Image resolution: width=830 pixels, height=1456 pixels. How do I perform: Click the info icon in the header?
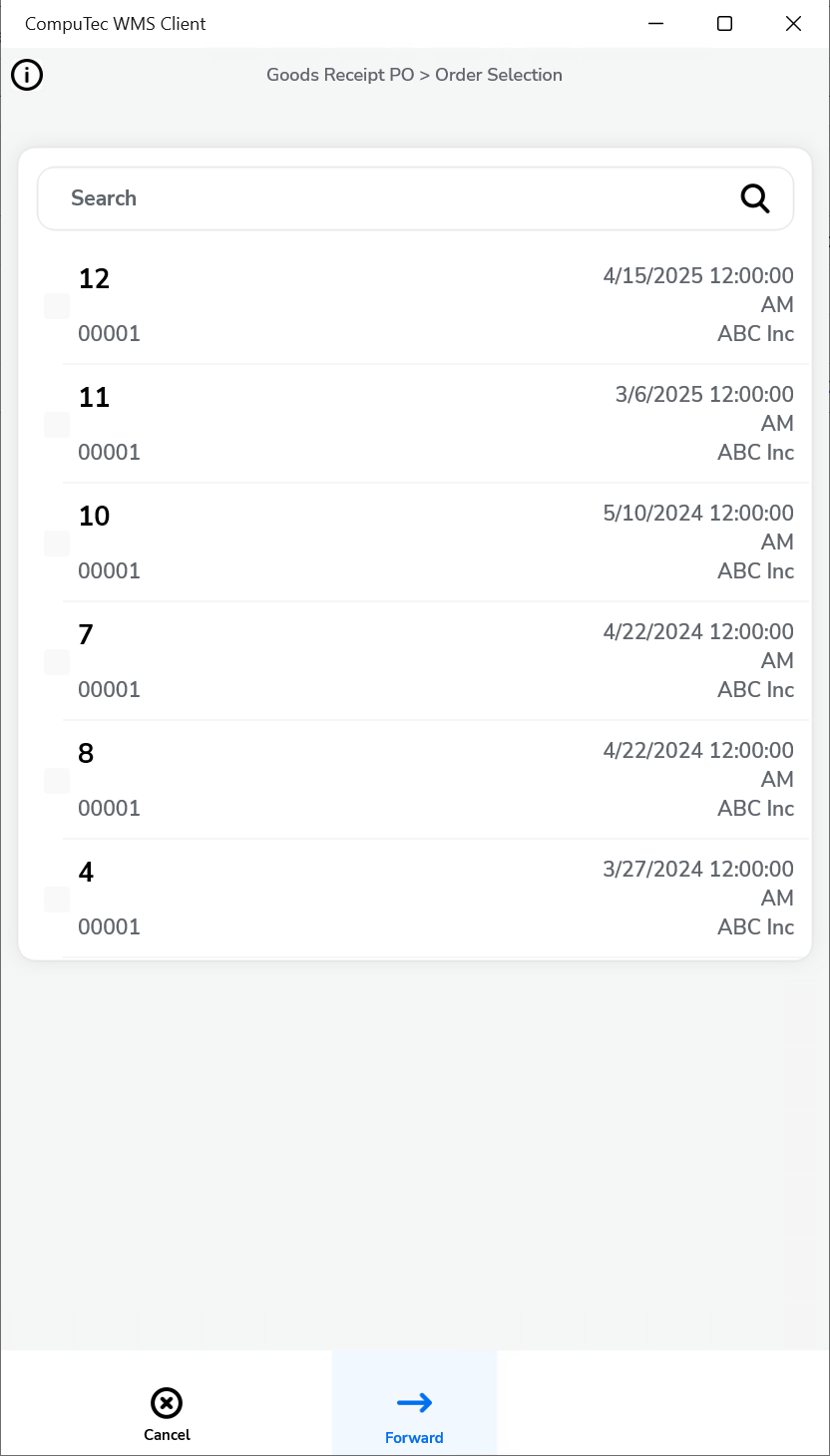click(27, 75)
